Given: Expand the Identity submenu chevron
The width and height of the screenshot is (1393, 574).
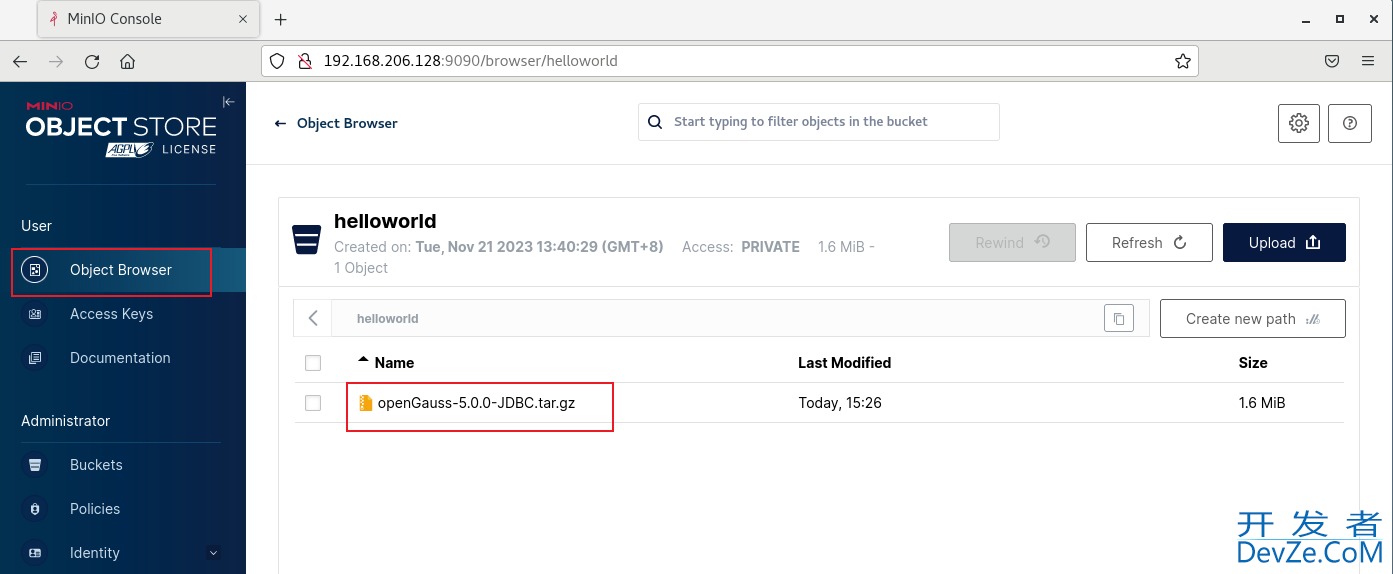Looking at the screenshot, I should [212, 553].
